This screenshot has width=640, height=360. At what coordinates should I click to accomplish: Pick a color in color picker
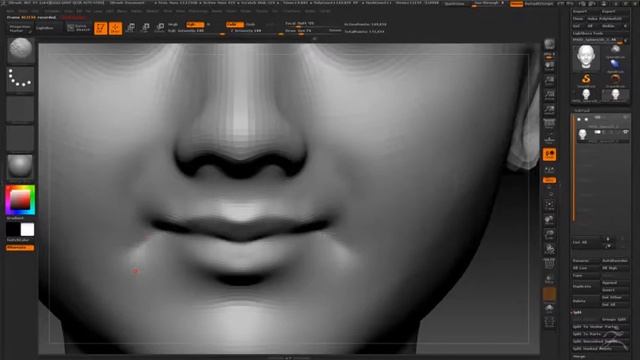pos(20,200)
